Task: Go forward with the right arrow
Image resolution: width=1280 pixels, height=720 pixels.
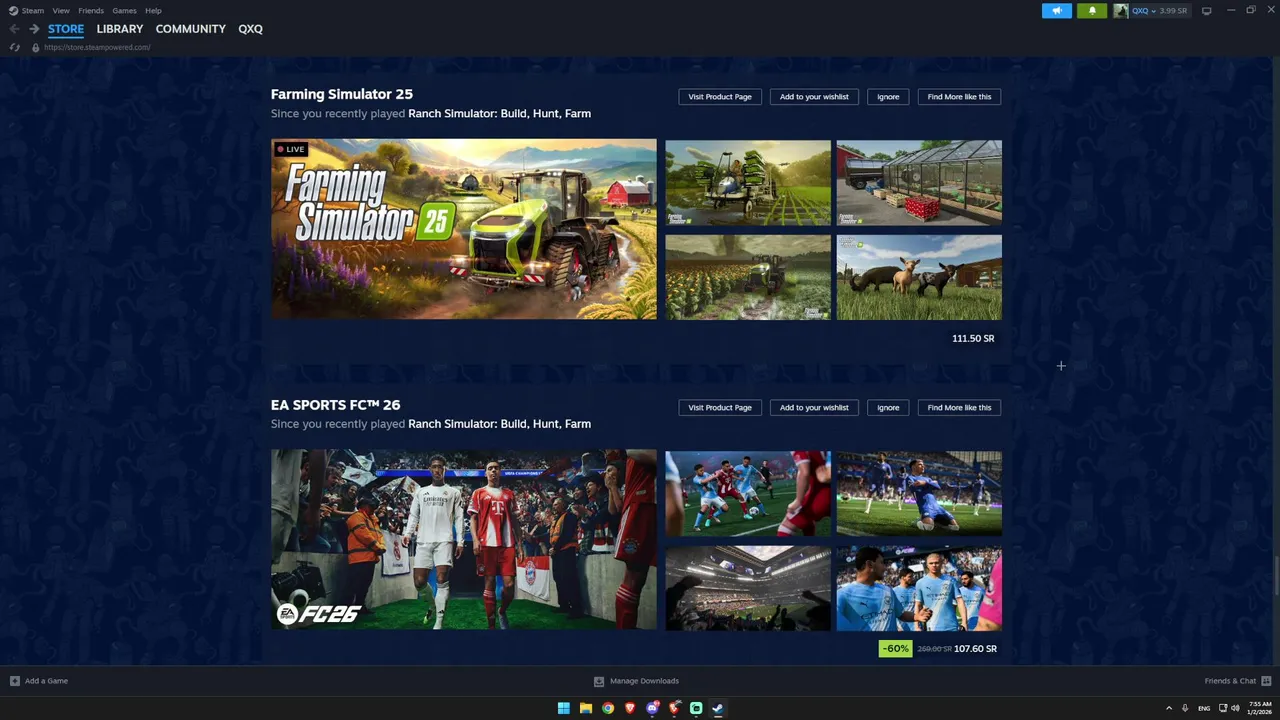Action: [x=34, y=29]
